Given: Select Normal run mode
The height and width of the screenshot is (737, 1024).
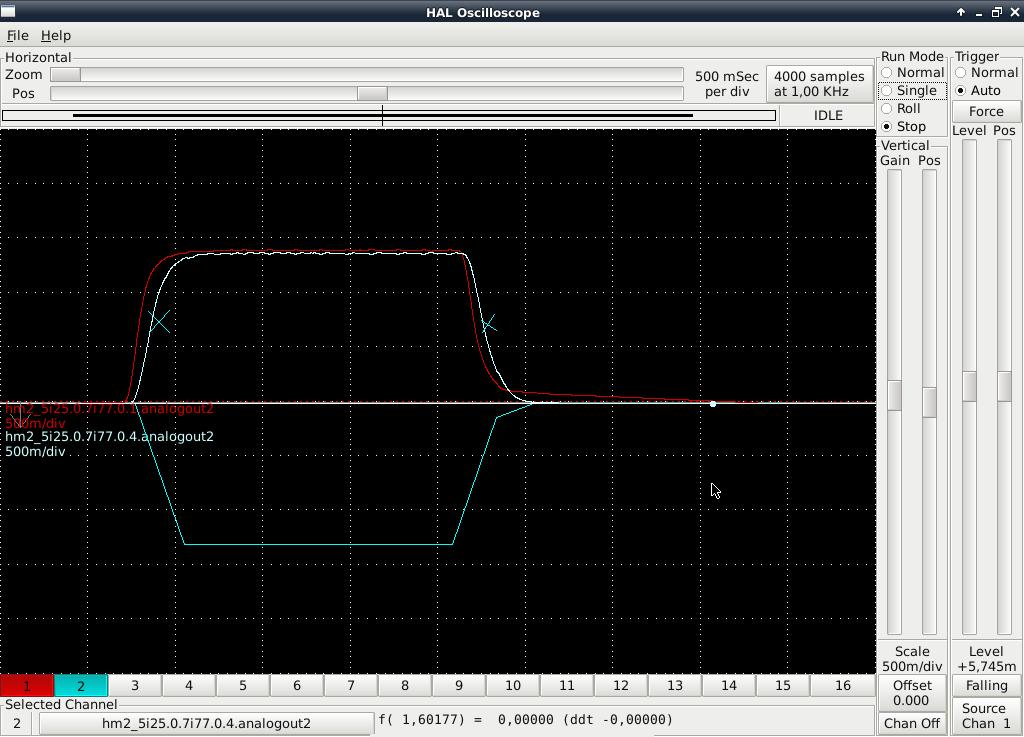Looking at the screenshot, I should click(x=912, y=72).
